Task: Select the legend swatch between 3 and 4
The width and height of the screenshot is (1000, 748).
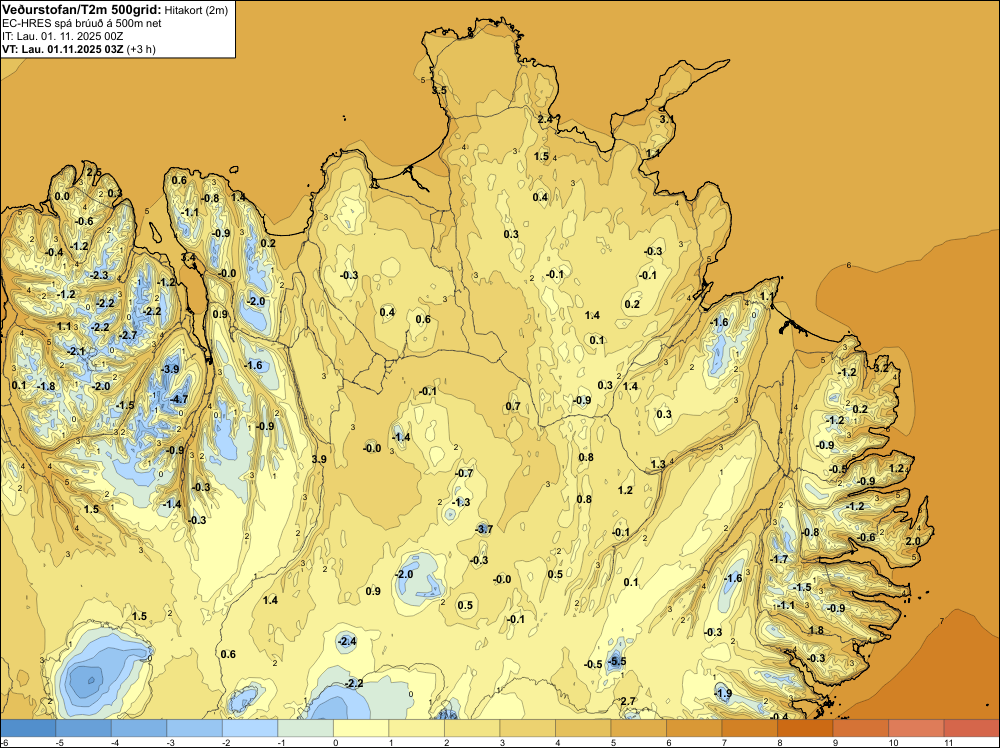Action: (x=527, y=728)
